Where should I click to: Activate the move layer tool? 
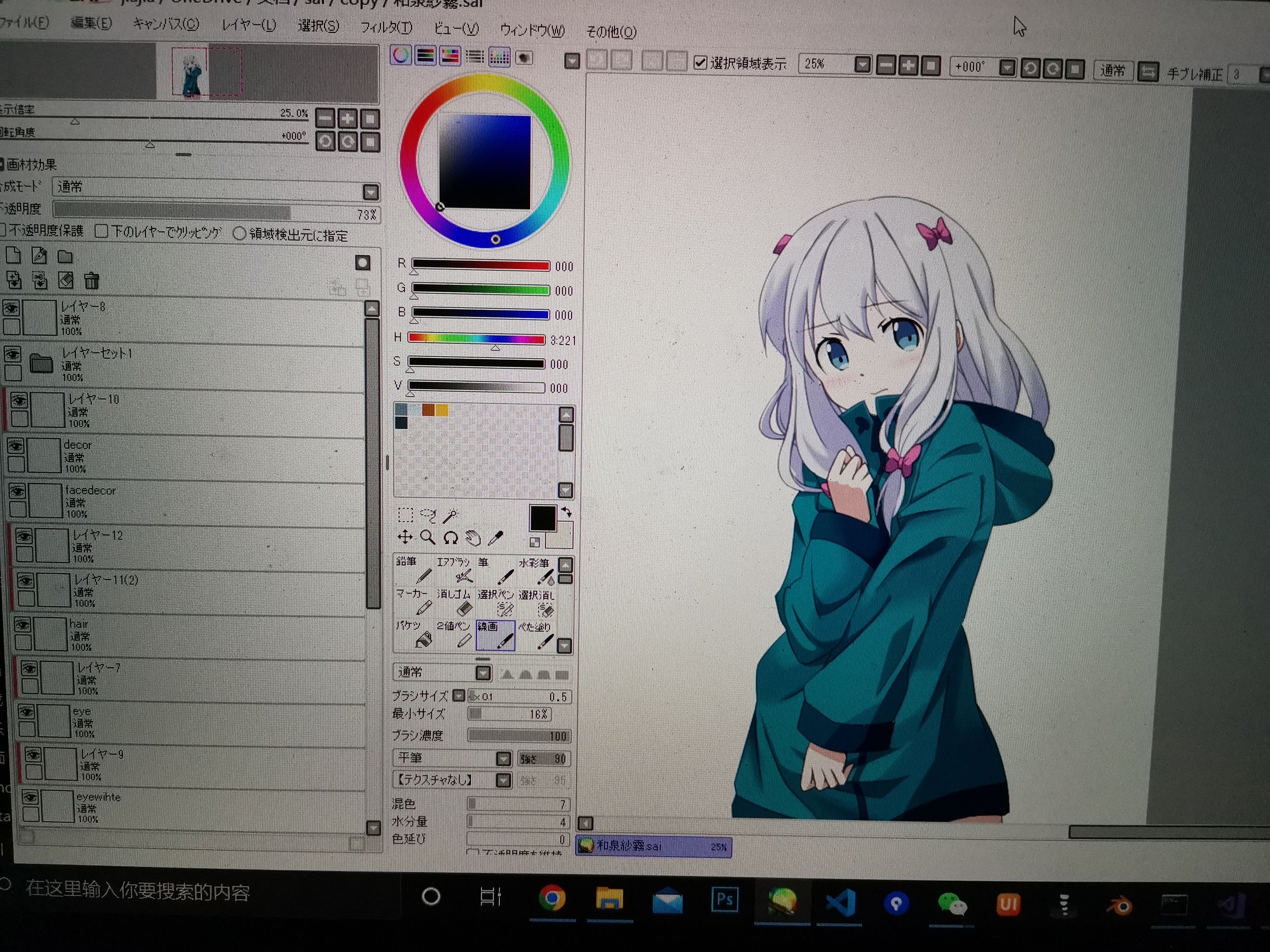404,538
